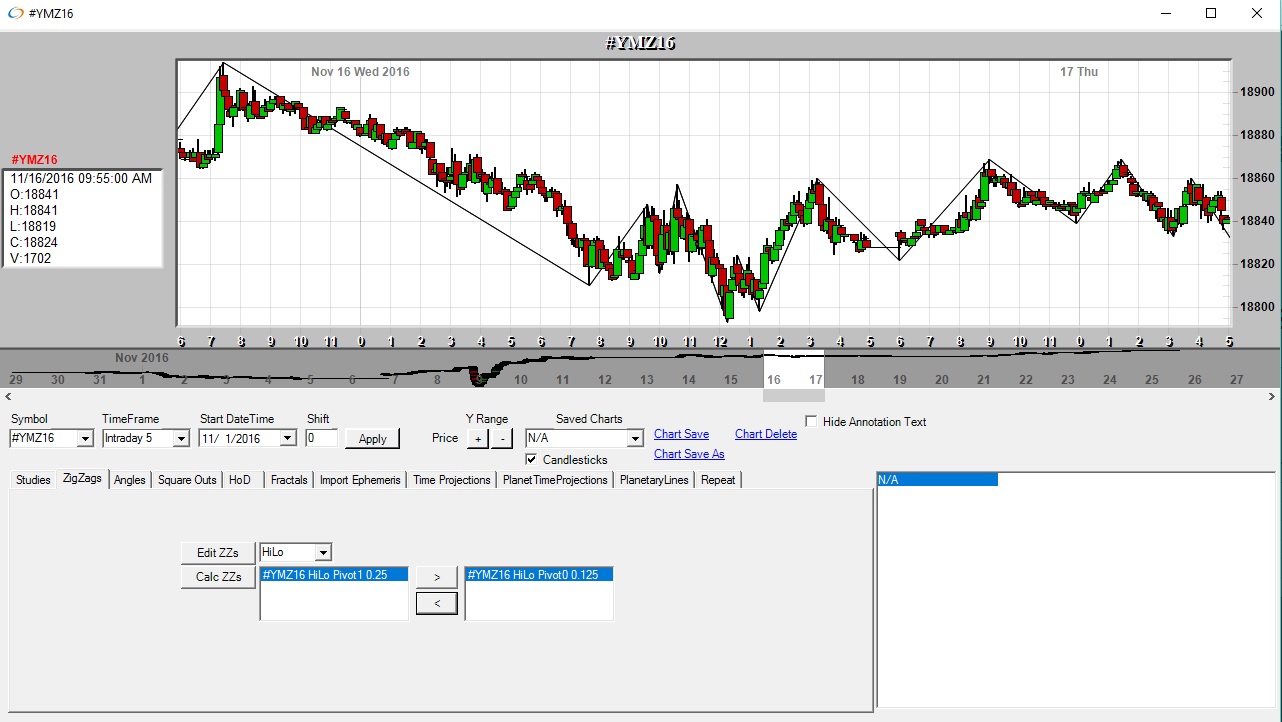Viewport: 1282px width, 722px height.
Task: Click the left arrow move button
Action: (x=436, y=603)
